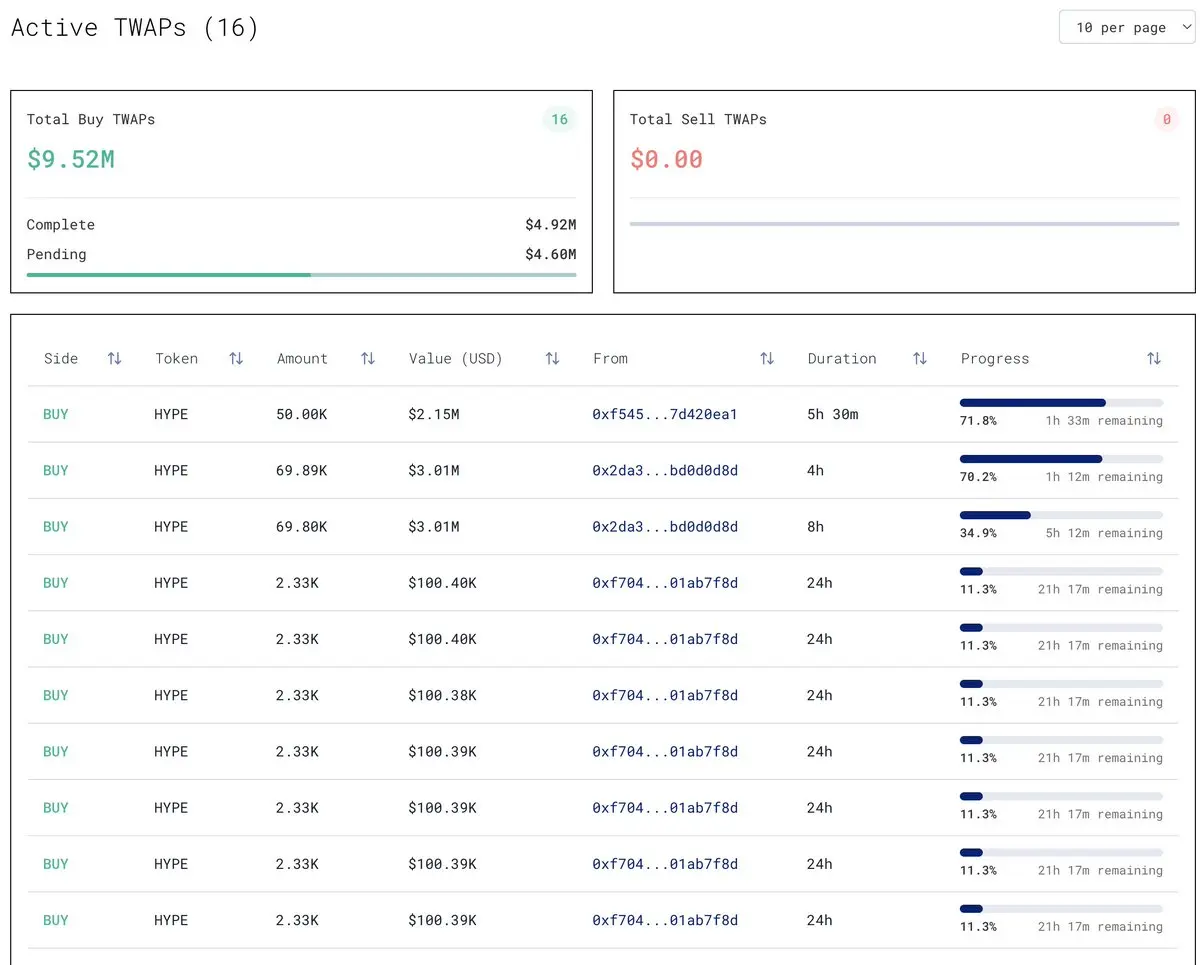
Task: Click the Value (USD) column header
Action: (x=456, y=358)
